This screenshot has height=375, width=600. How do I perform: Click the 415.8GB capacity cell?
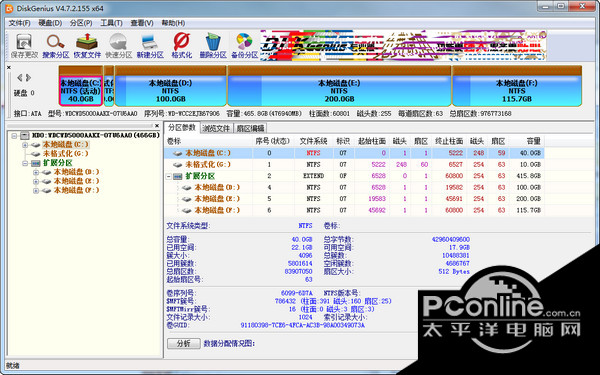click(x=528, y=176)
